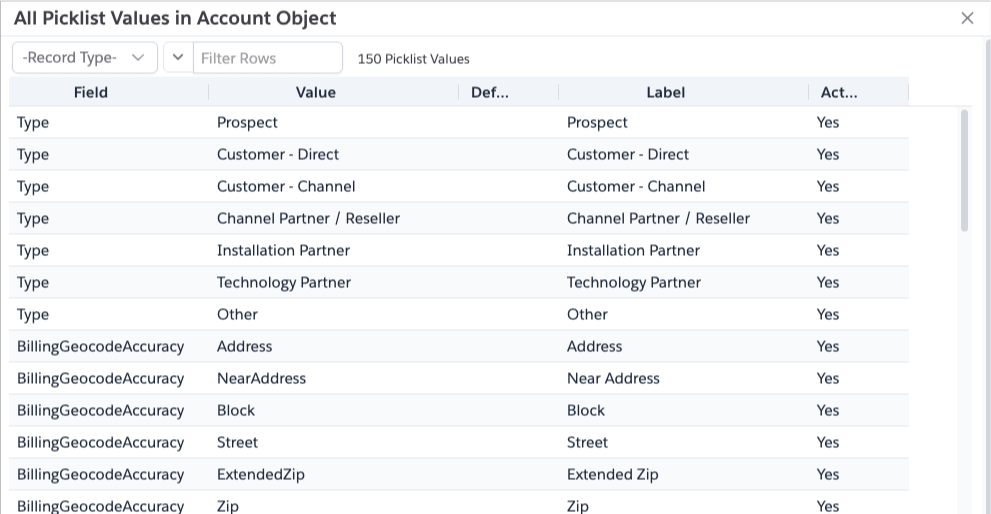991x514 pixels.
Task: Close the All Picklist Values dialog
Action: click(967, 18)
